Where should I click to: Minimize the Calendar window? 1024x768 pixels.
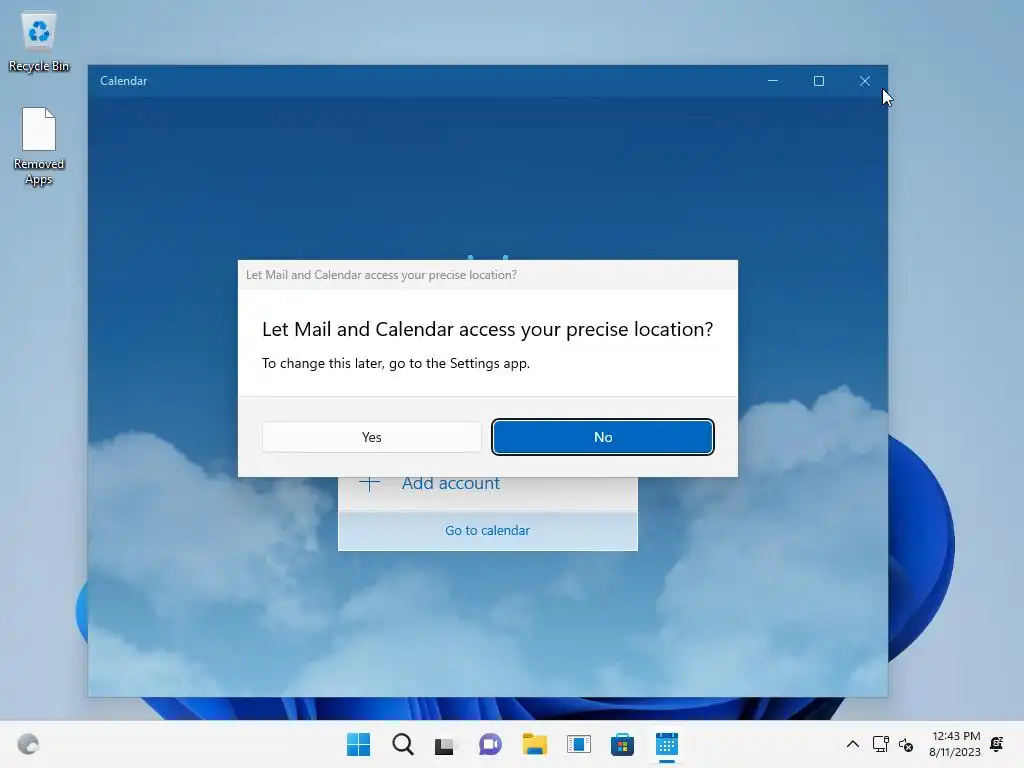click(x=773, y=81)
